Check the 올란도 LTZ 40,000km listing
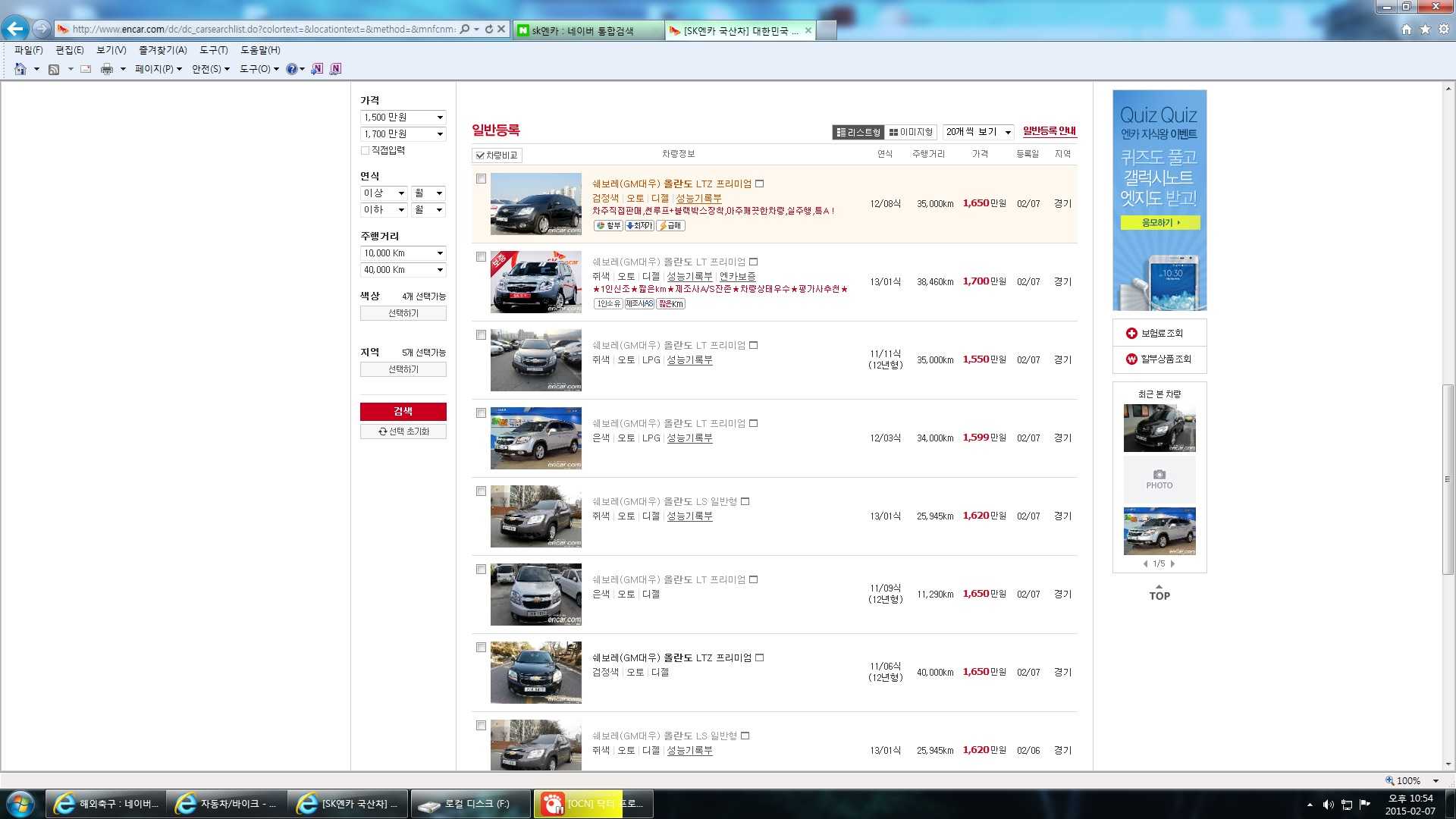Viewport: 1456px width, 819px height. [x=481, y=648]
